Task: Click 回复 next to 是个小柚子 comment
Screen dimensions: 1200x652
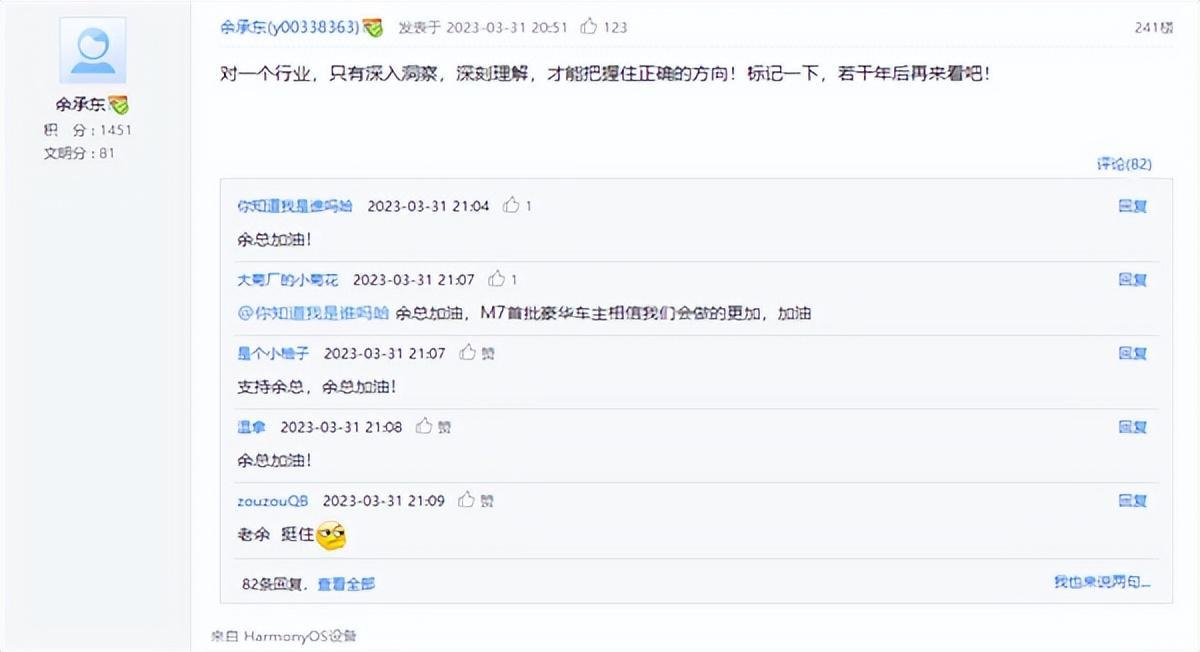Action: pos(1132,353)
